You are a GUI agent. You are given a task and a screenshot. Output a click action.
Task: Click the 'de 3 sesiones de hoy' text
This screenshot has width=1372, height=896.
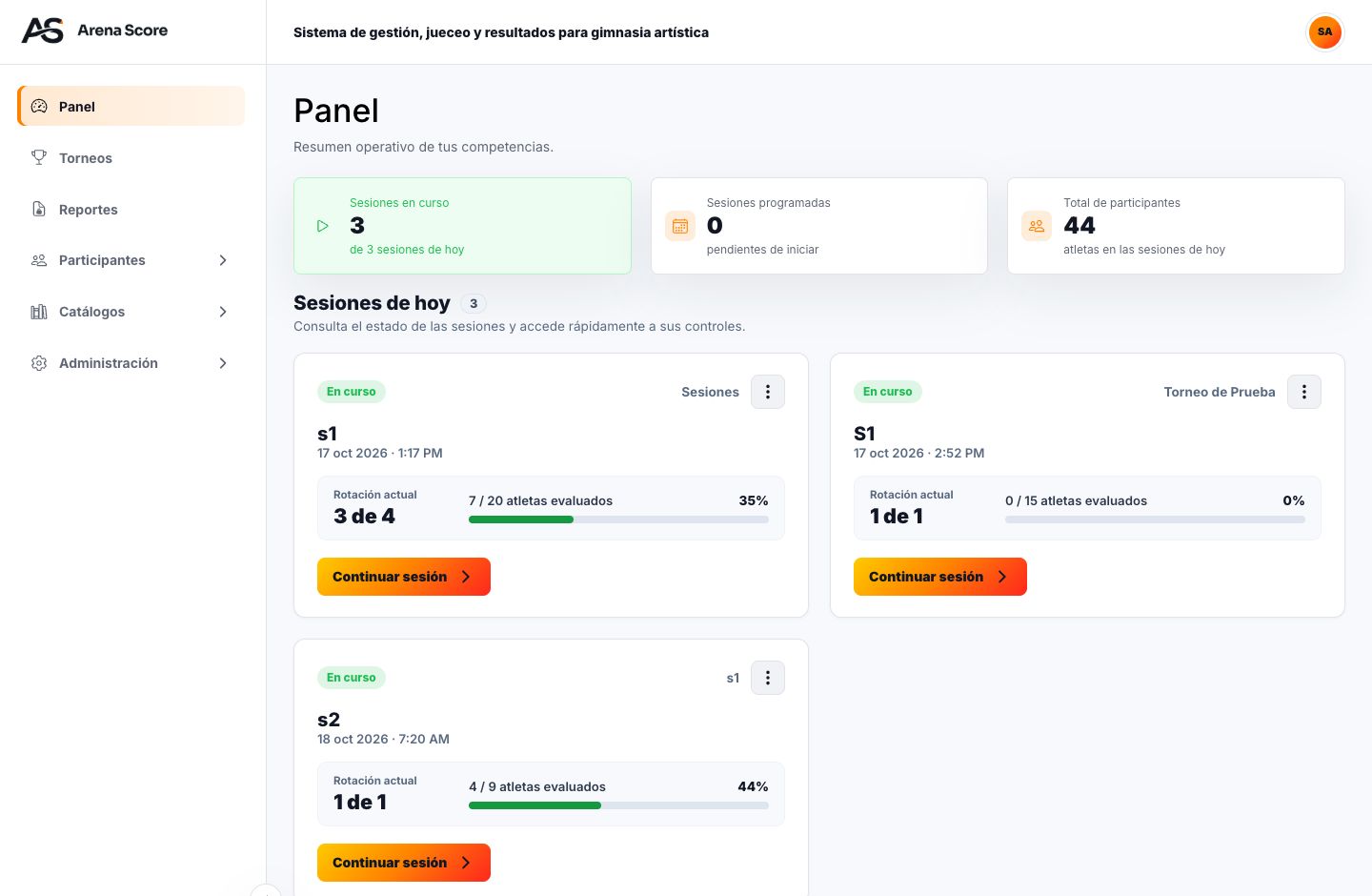point(407,250)
